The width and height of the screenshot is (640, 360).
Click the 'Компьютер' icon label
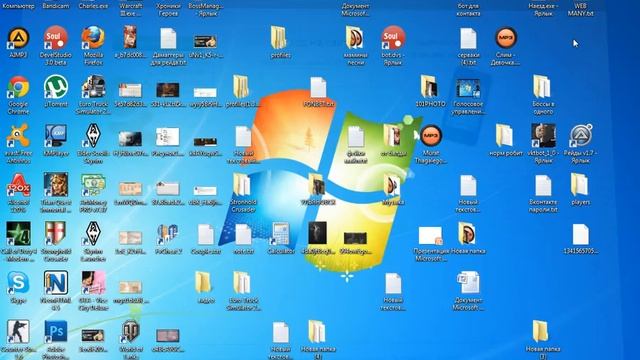tap(18, 6)
